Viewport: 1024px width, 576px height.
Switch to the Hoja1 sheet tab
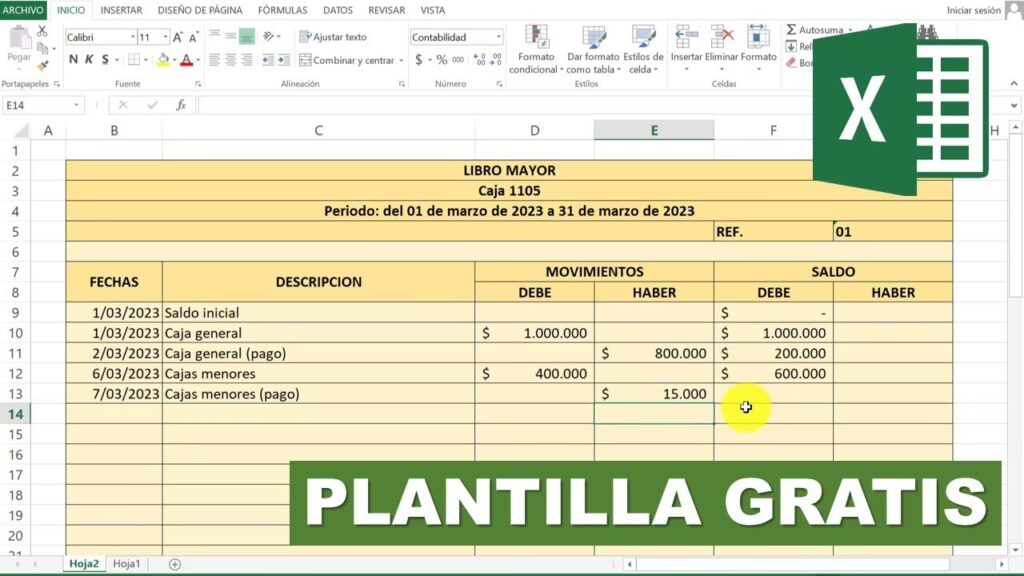click(x=126, y=565)
